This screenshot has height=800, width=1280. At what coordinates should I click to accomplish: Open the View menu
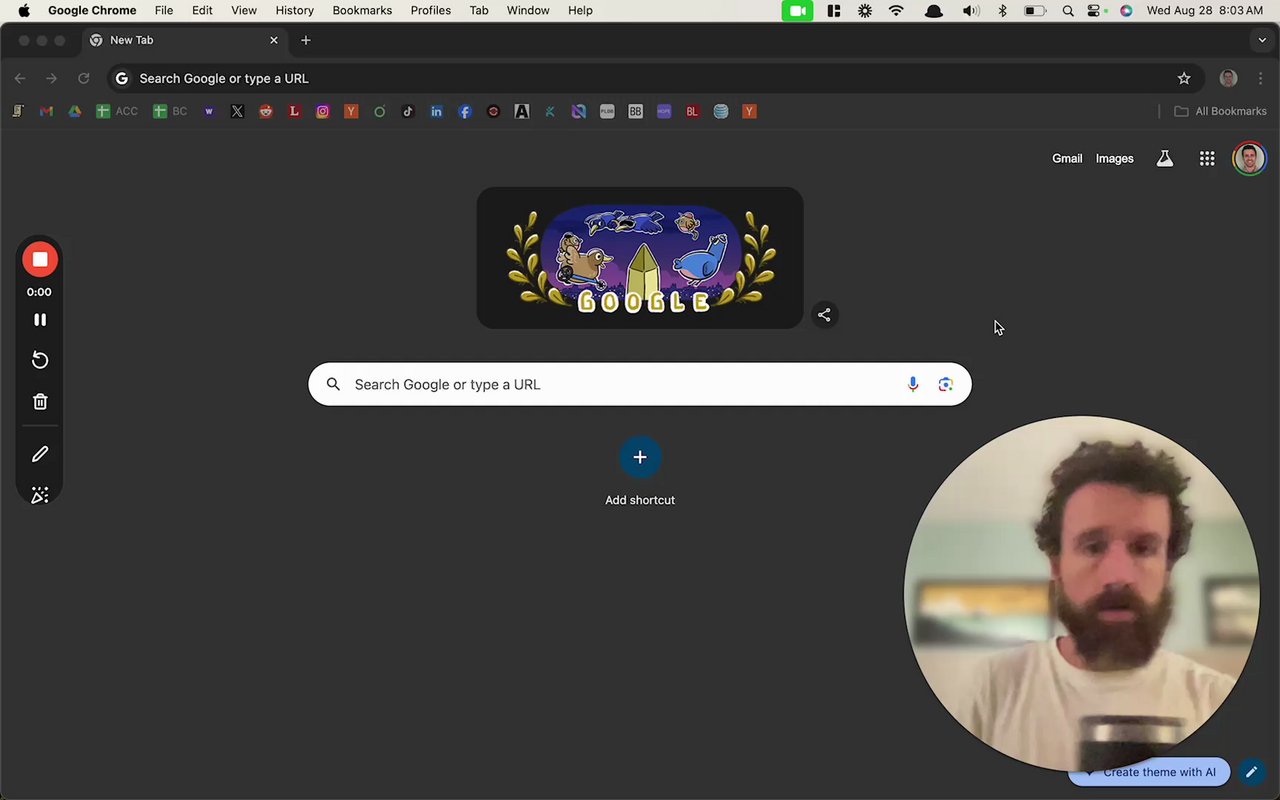tap(244, 10)
